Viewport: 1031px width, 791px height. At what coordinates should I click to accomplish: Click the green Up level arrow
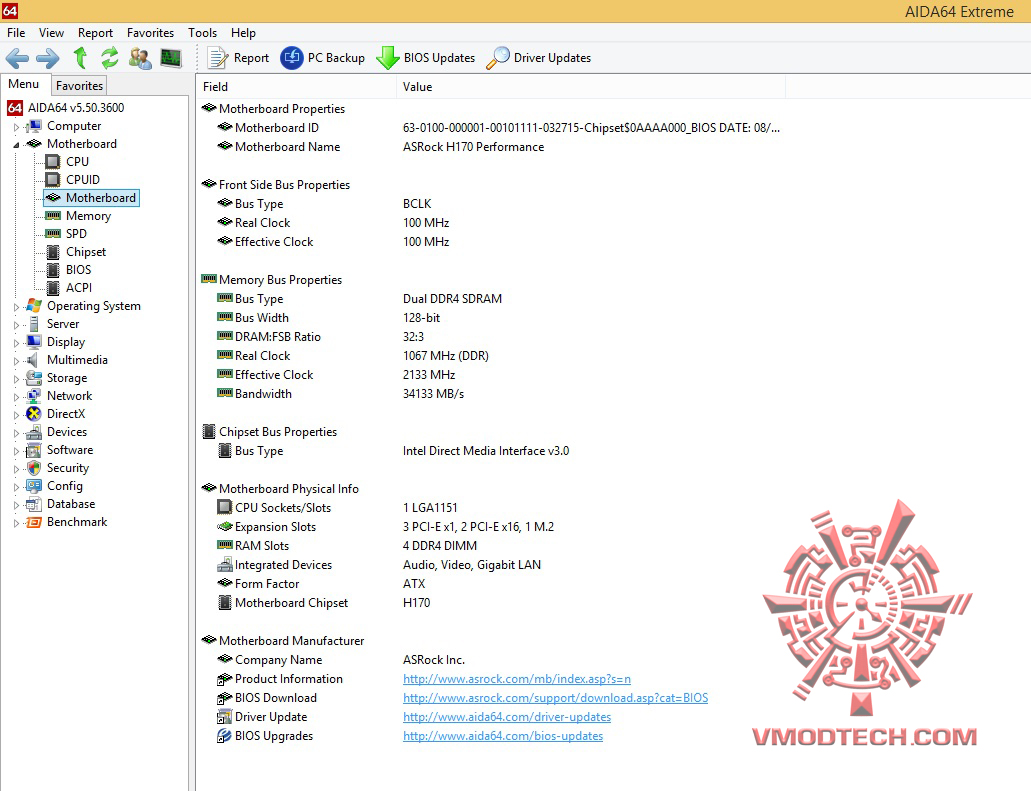80,58
